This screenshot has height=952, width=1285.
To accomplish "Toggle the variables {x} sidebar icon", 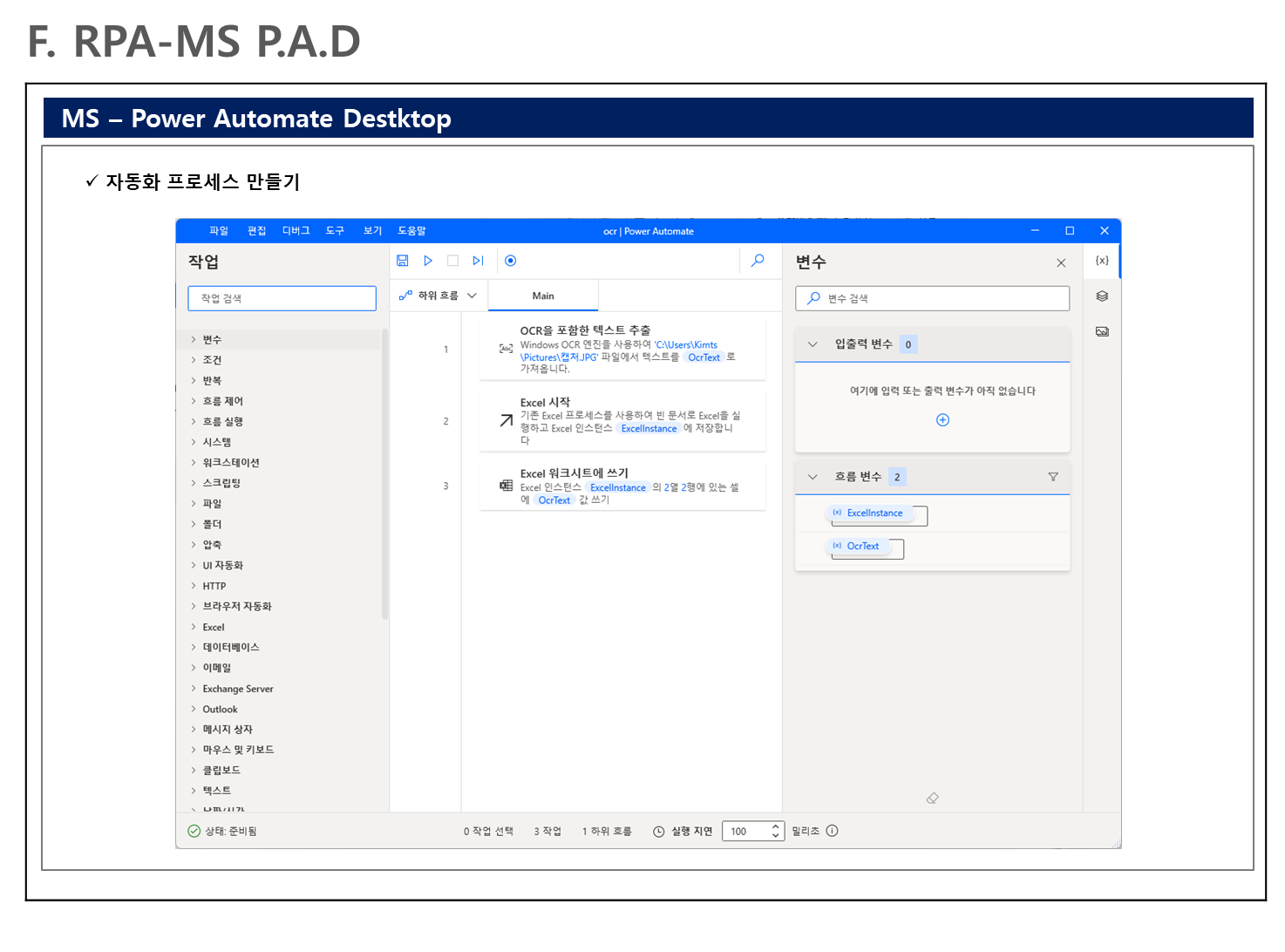I will pyautogui.click(x=1102, y=261).
